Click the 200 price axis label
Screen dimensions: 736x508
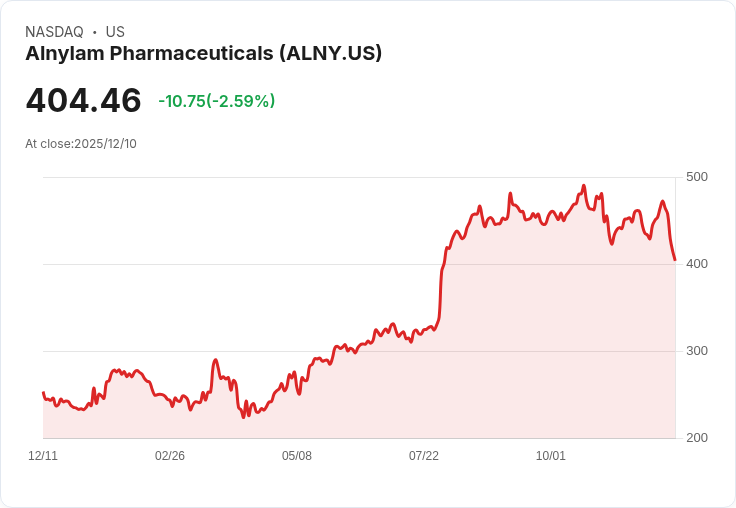click(697, 438)
